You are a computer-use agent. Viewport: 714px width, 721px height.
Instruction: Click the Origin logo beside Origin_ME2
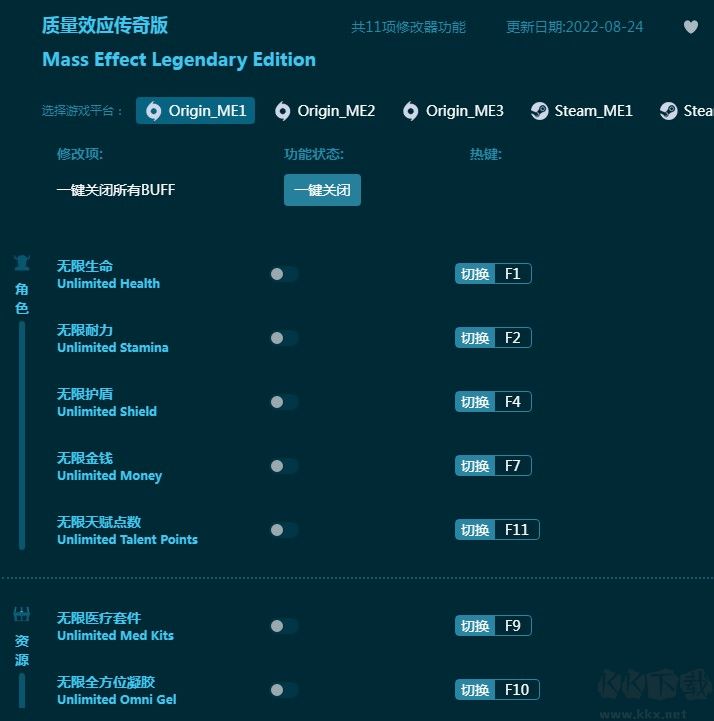(283, 111)
